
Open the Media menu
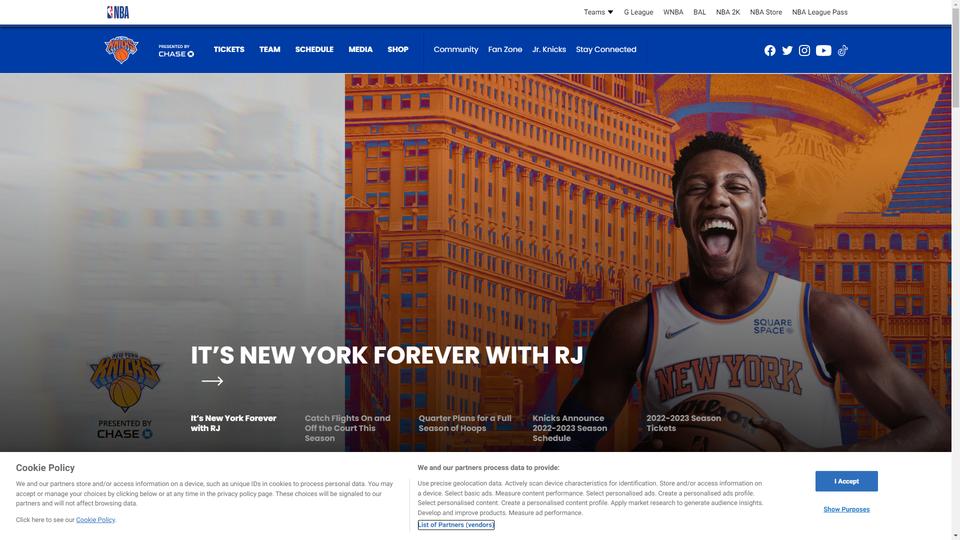[x=361, y=50]
